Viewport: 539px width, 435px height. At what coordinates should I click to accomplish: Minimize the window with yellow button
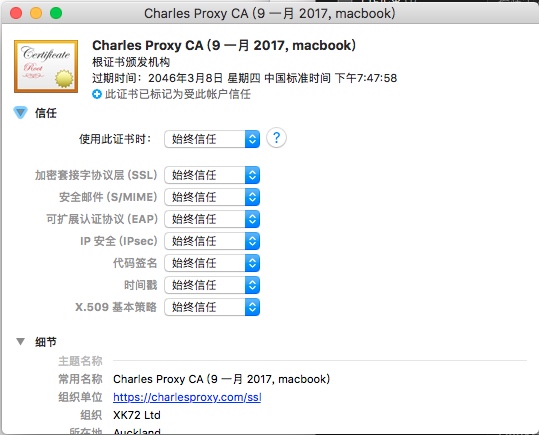[x=36, y=13]
